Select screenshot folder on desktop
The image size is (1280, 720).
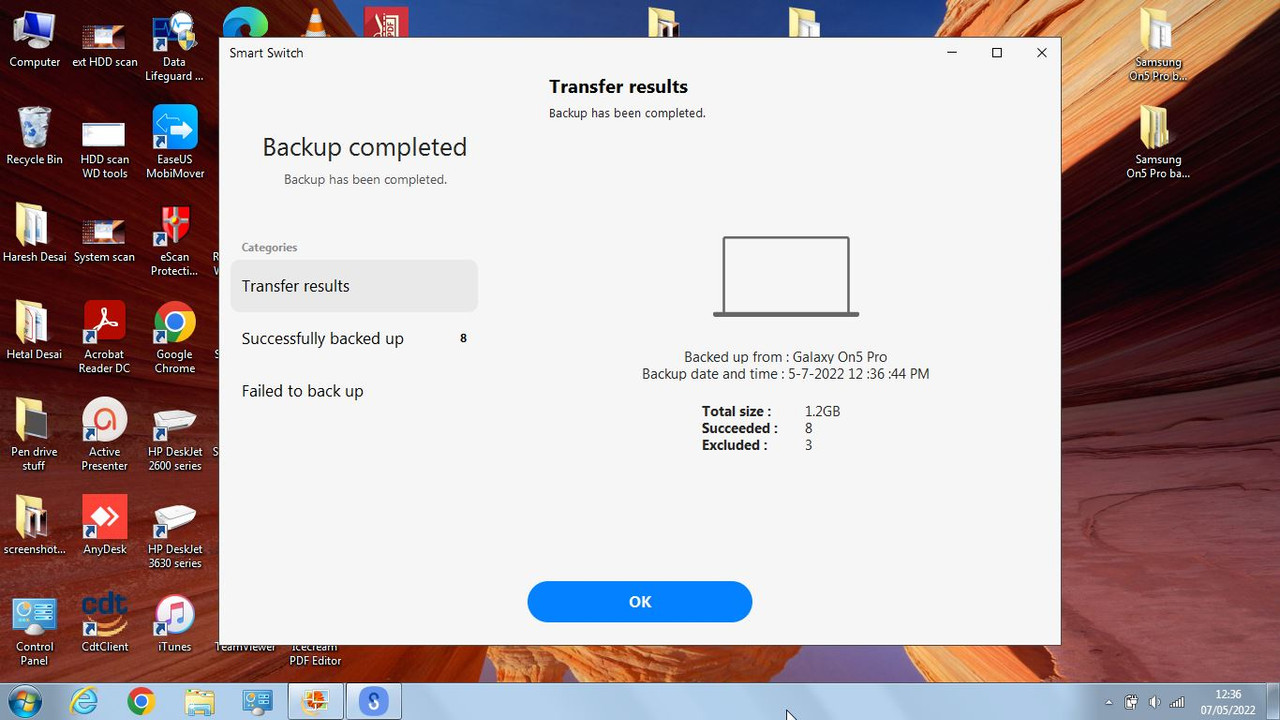(x=35, y=526)
